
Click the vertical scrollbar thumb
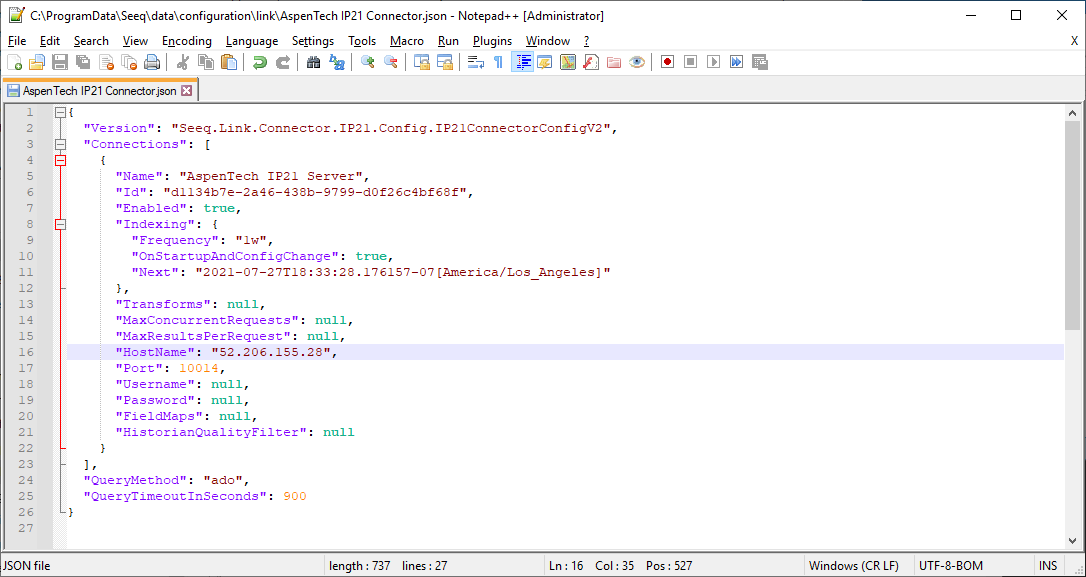1072,224
